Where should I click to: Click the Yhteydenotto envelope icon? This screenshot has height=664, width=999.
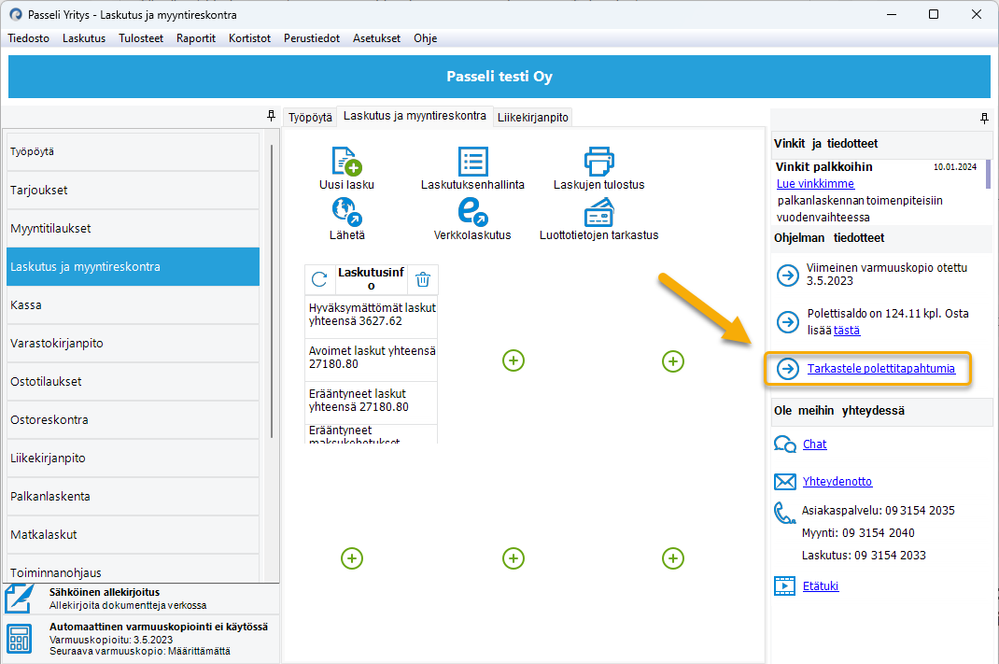pyautogui.click(x=785, y=482)
